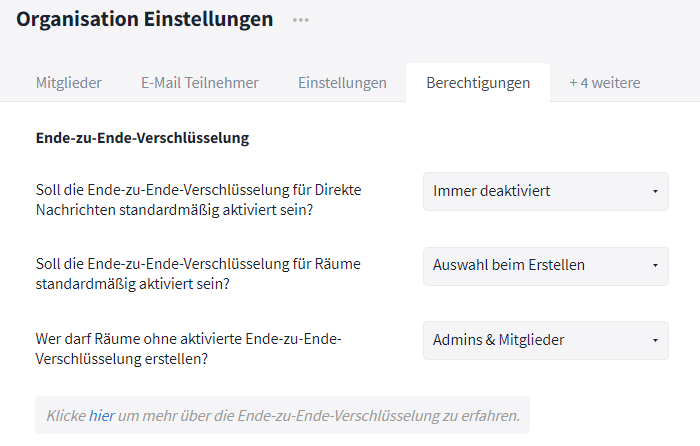Open the E-Mail Teilnehmer tab
This screenshot has width=700, height=446.
point(200,83)
